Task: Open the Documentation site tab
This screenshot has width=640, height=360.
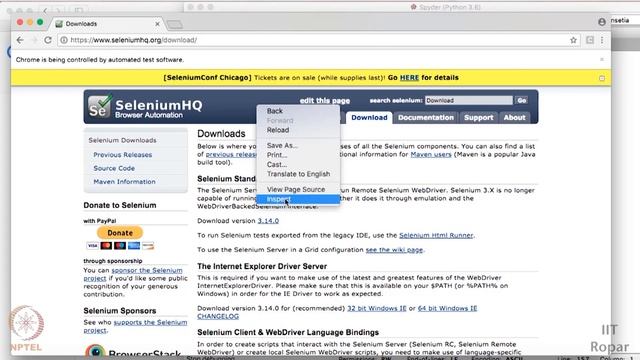Action: coord(426,118)
